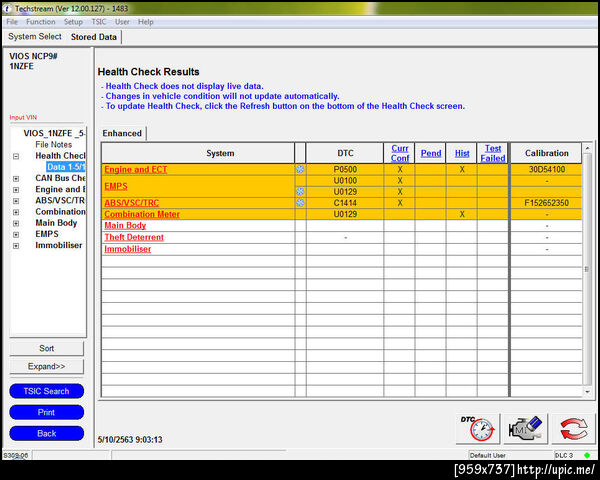Switch to the System Select tab
600x480 pixels.
(x=35, y=37)
